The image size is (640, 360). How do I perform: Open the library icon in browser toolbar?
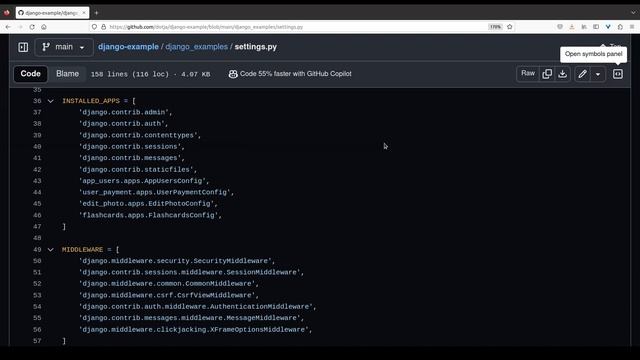click(584, 27)
